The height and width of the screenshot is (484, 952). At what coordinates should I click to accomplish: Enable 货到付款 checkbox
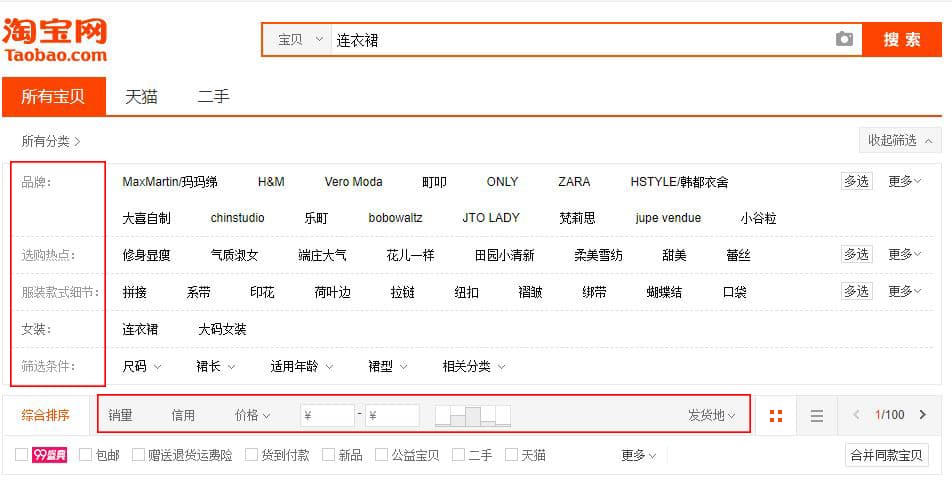point(251,454)
